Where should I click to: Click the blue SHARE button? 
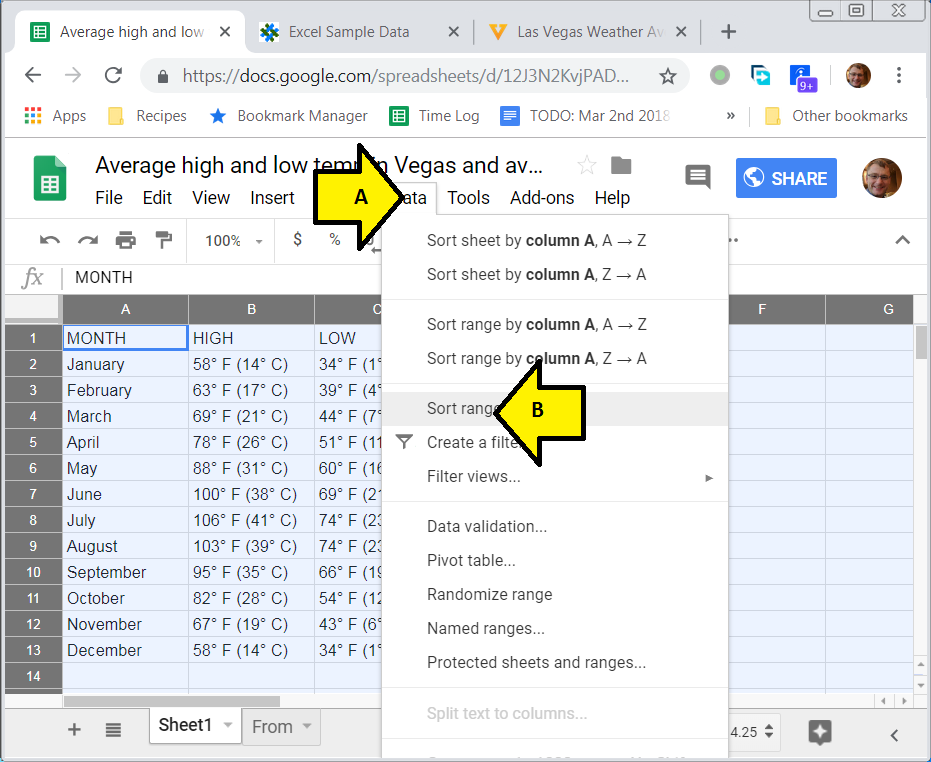click(786, 178)
